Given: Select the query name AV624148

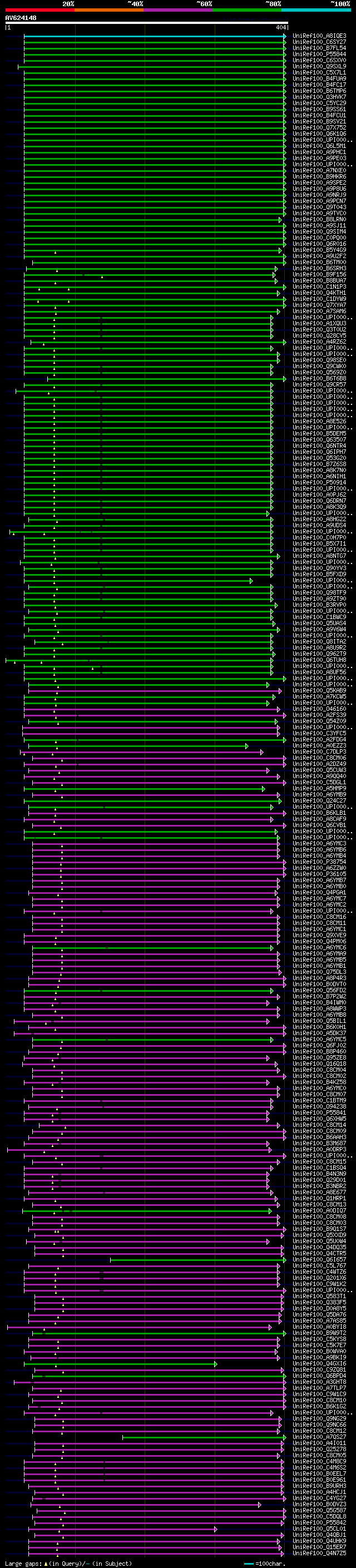Looking at the screenshot, I should [x=21, y=18].
